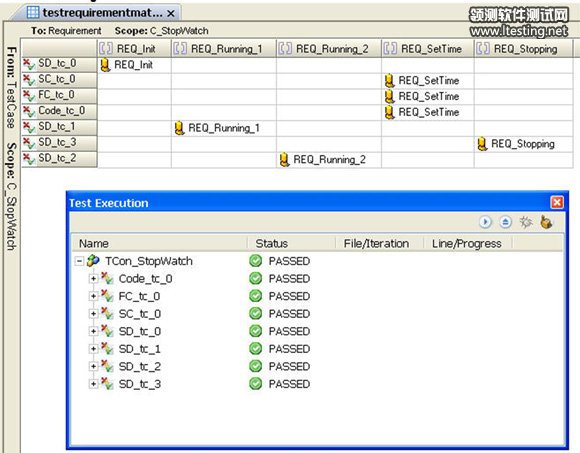Click the REQ_Stopping column header
The width and height of the screenshot is (580, 453).
tap(523, 48)
